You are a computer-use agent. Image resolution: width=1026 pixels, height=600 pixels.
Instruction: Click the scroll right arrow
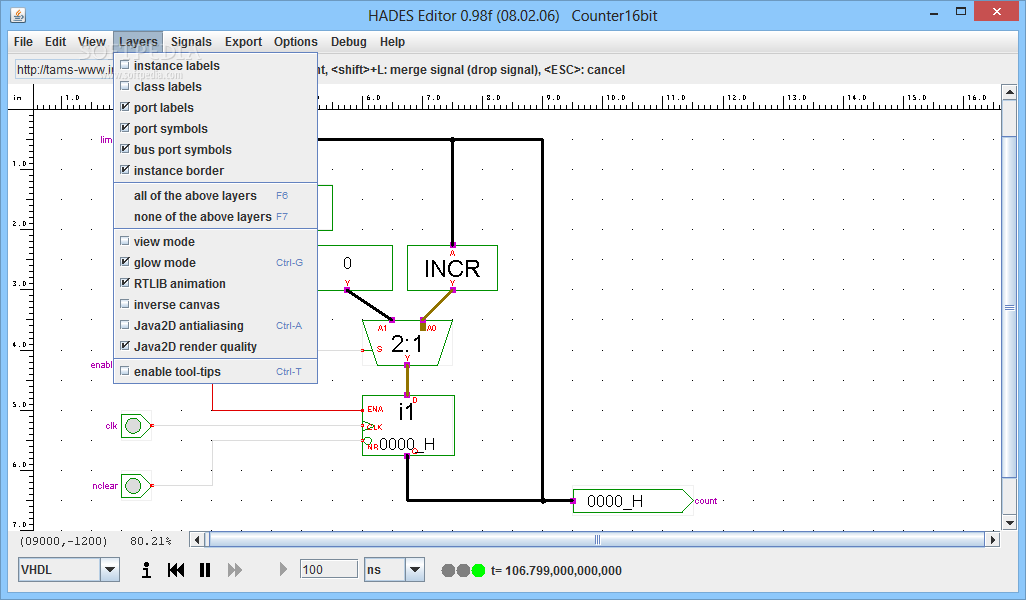coord(993,540)
